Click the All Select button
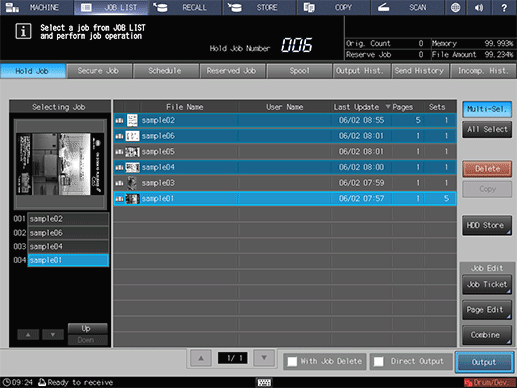517x388 pixels. [x=487, y=129]
